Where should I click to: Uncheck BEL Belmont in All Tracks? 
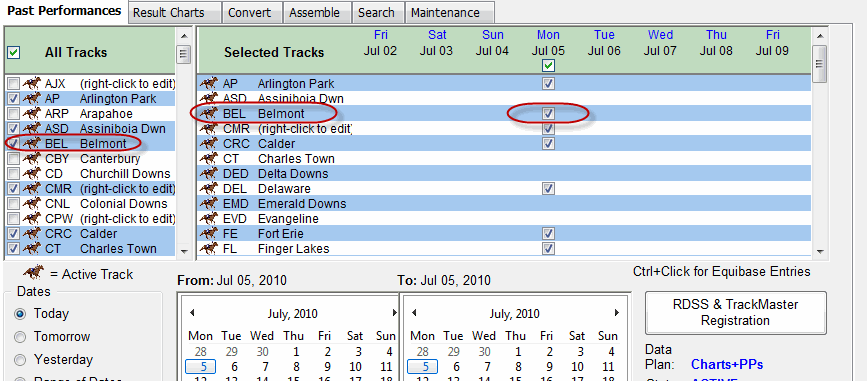tap(14, 144)
